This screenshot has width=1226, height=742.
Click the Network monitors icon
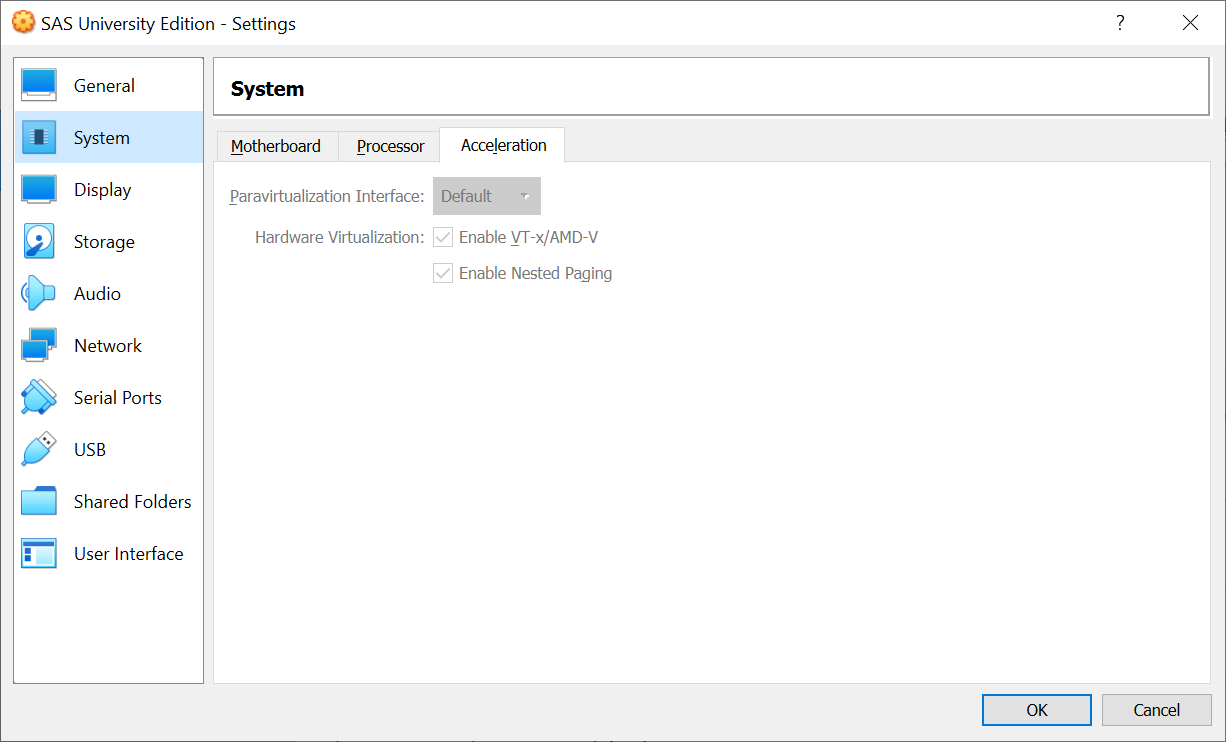click(x=39, y=346)
